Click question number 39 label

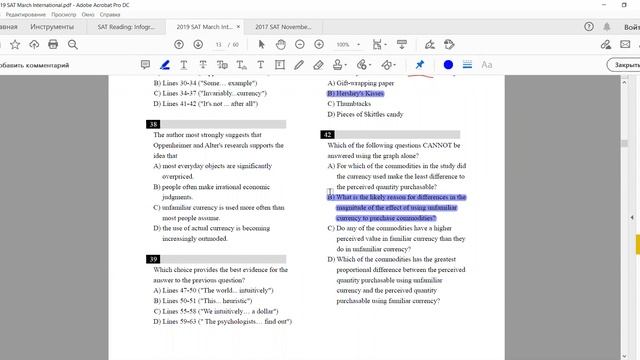point(153,259)
